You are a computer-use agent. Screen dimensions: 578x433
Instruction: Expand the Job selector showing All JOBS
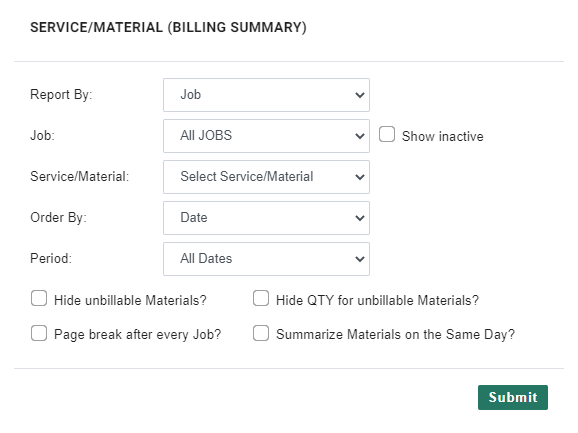(266, 136)
